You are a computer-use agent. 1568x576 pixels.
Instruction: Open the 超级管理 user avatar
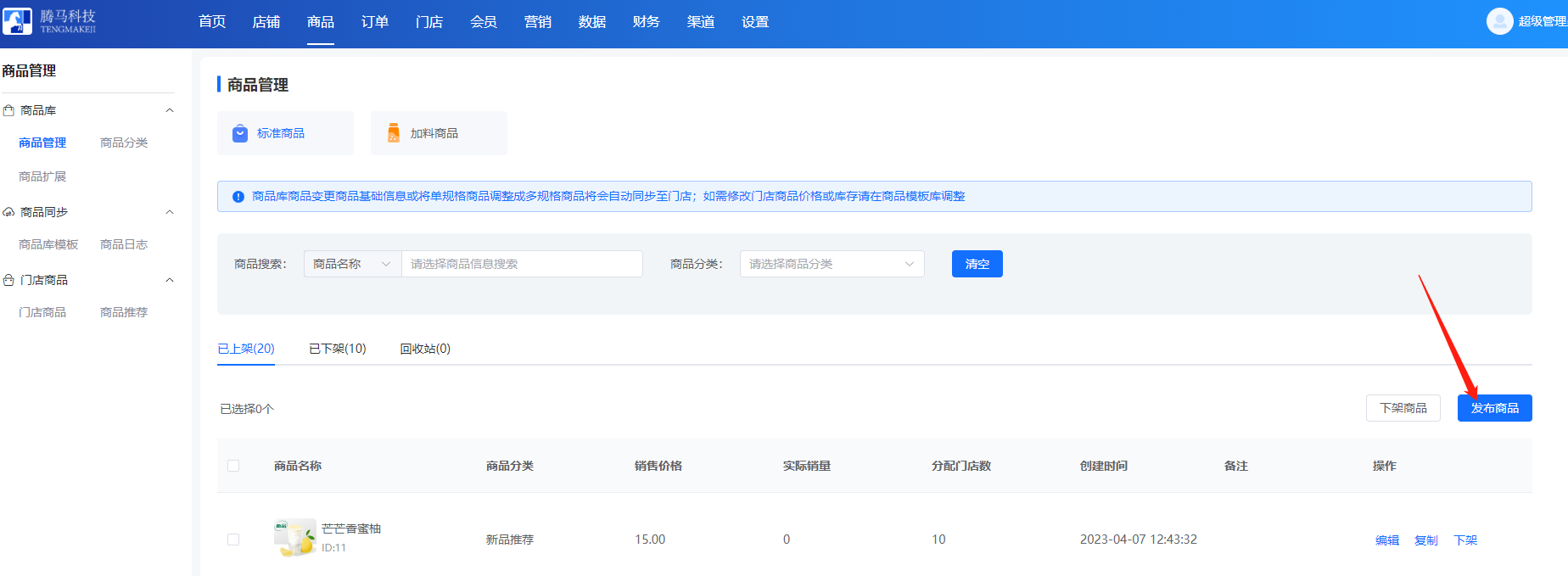pyautogui.click(x=1499, y=21)
